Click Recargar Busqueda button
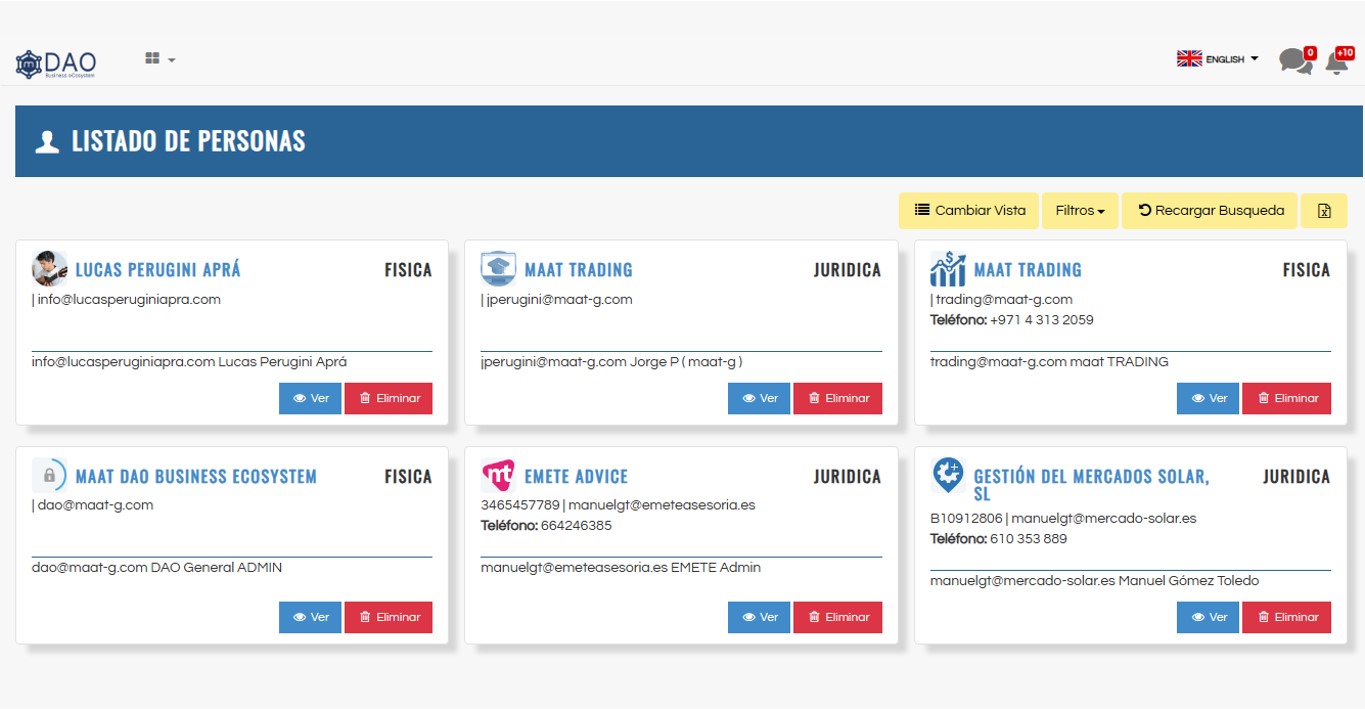The width and height of the screenshot is (1365, 709). click(x=1210, y=211)
